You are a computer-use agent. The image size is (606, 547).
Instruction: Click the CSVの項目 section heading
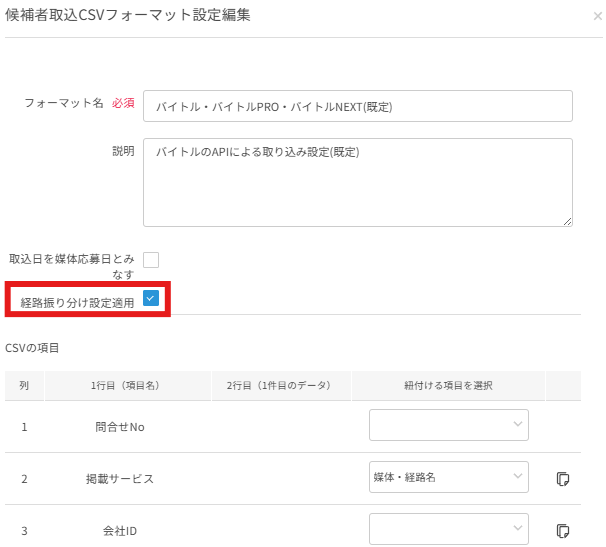click(33, 347)
